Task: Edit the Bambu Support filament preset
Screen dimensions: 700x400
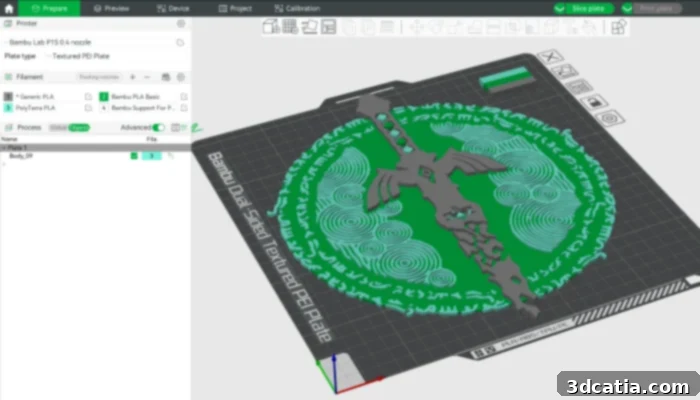Action: [x=183, y=108]
